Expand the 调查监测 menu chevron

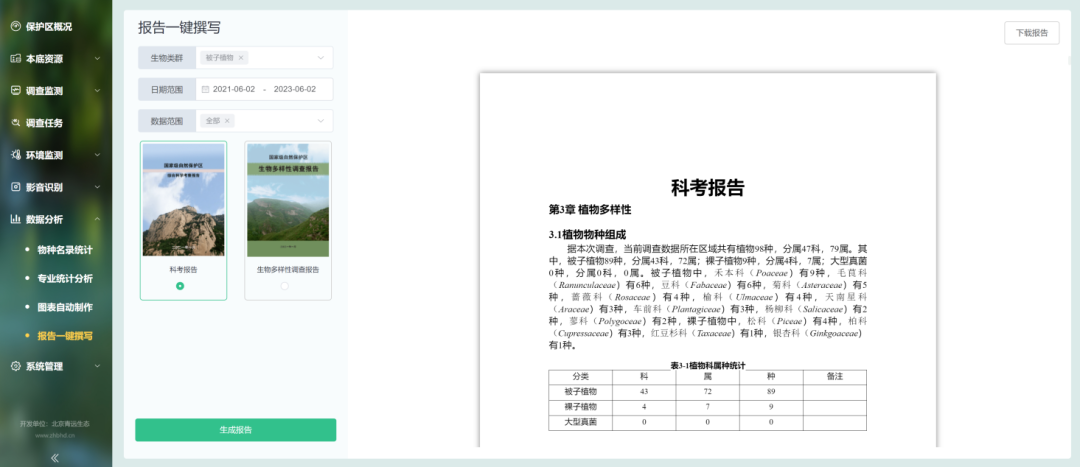pyautogui.click(x=97, y=90)
